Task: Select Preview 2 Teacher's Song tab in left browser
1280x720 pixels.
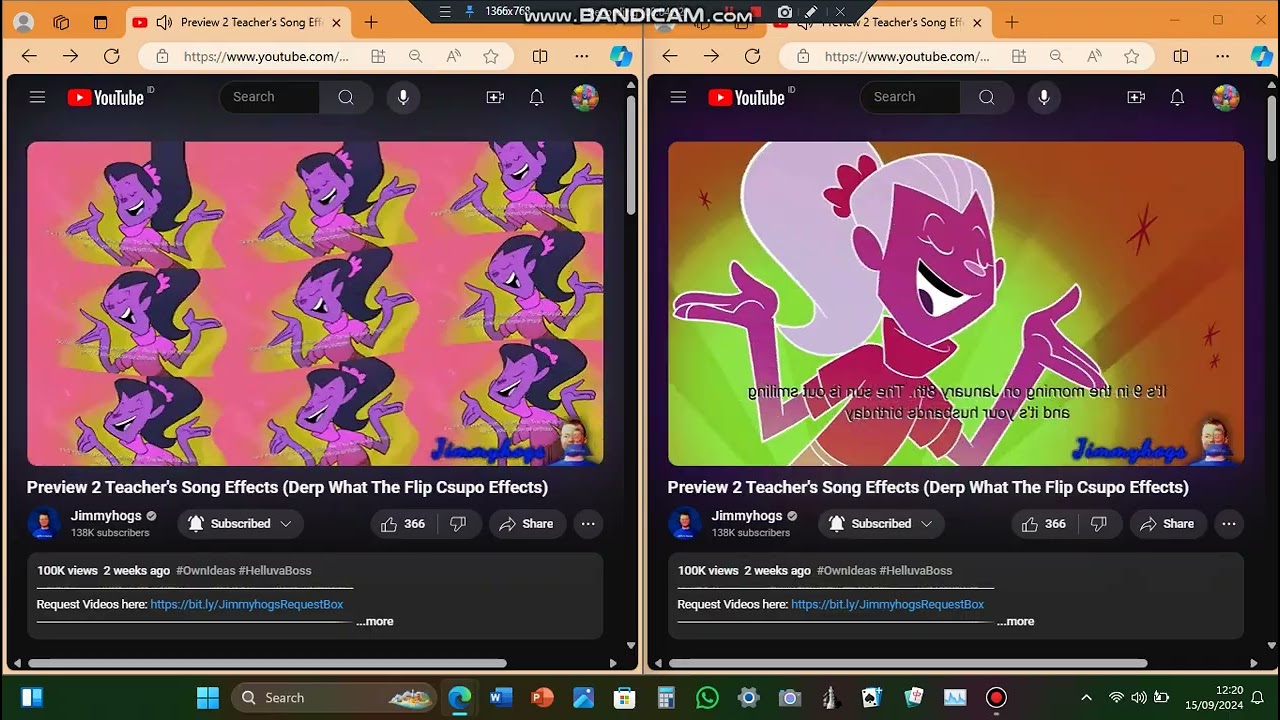Action: [x=238, y=22]
